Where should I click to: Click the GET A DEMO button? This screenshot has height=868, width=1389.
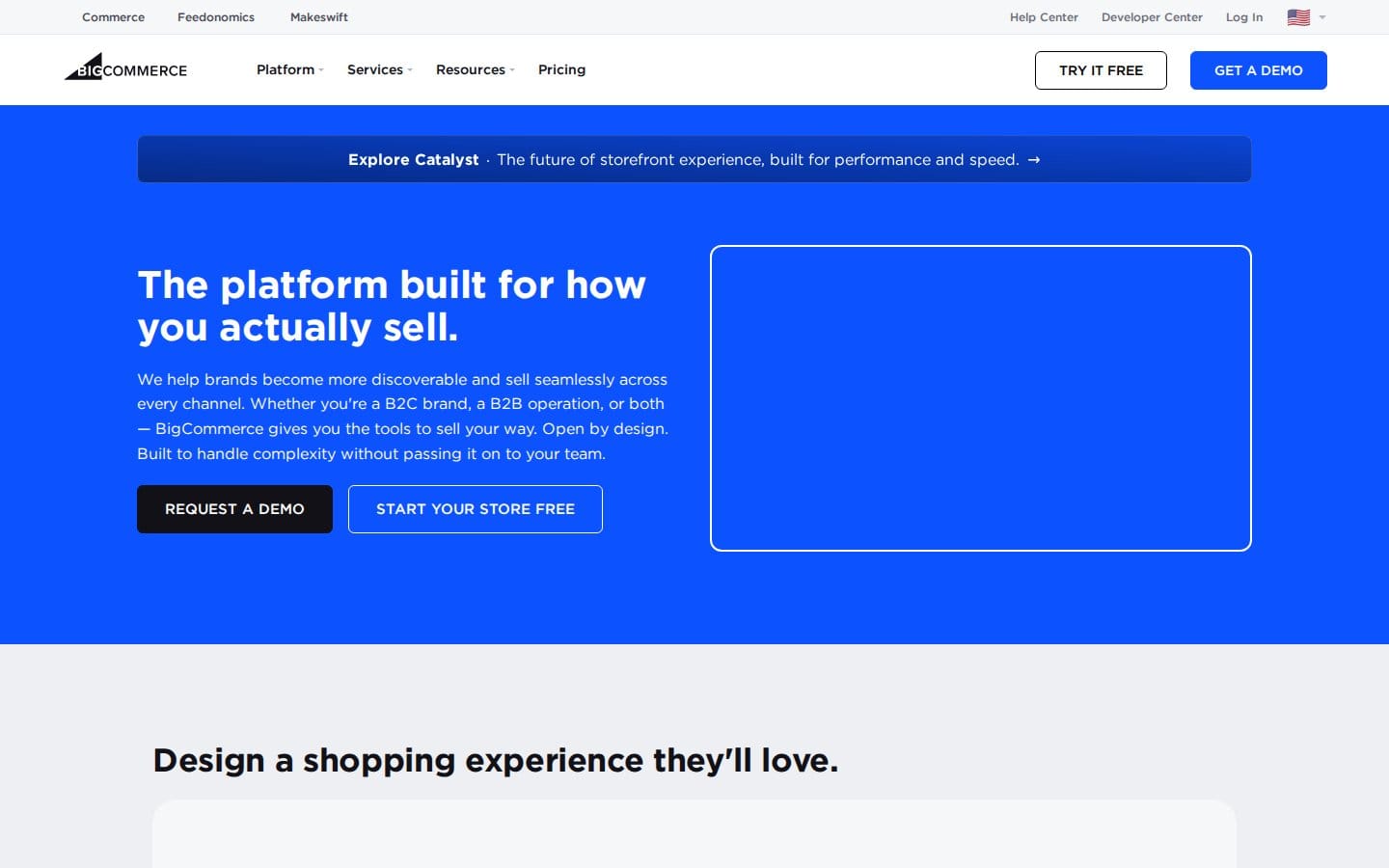tap(1259, 70)
